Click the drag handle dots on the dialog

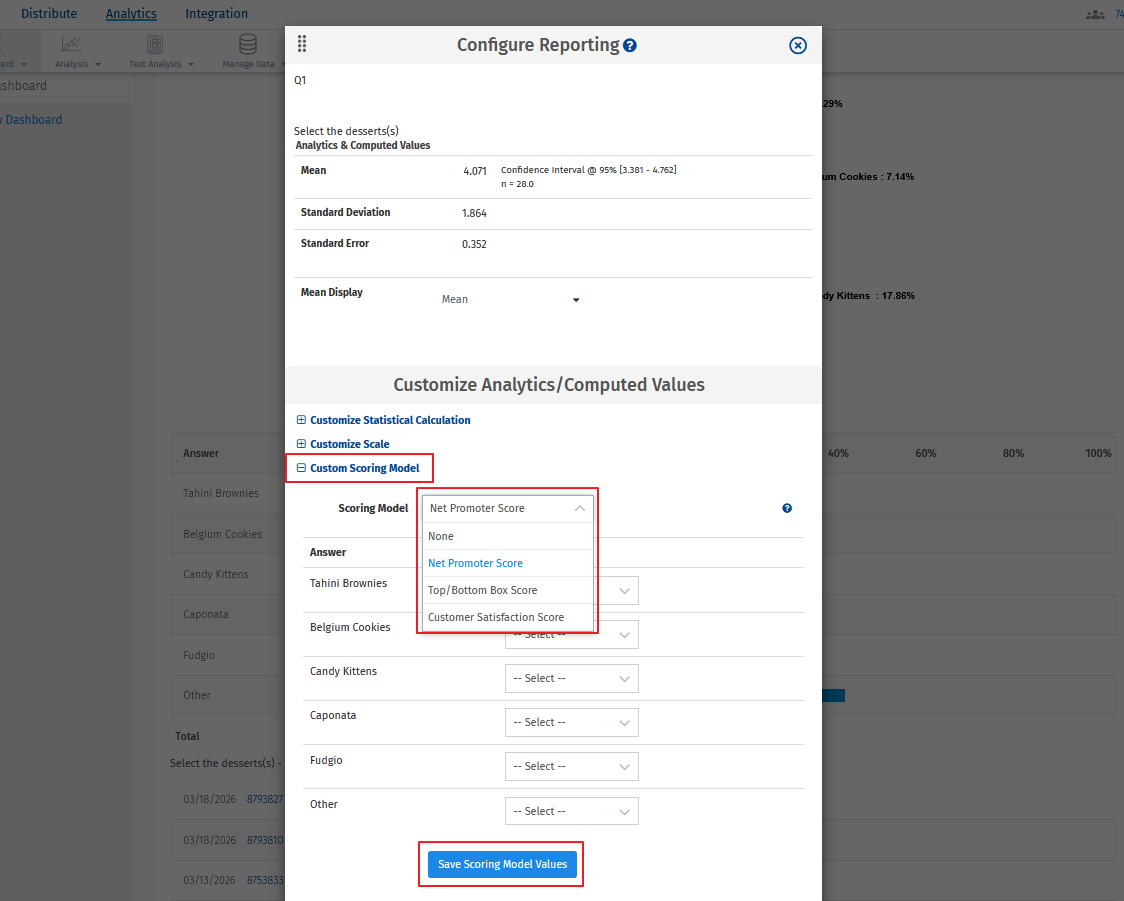302,44
